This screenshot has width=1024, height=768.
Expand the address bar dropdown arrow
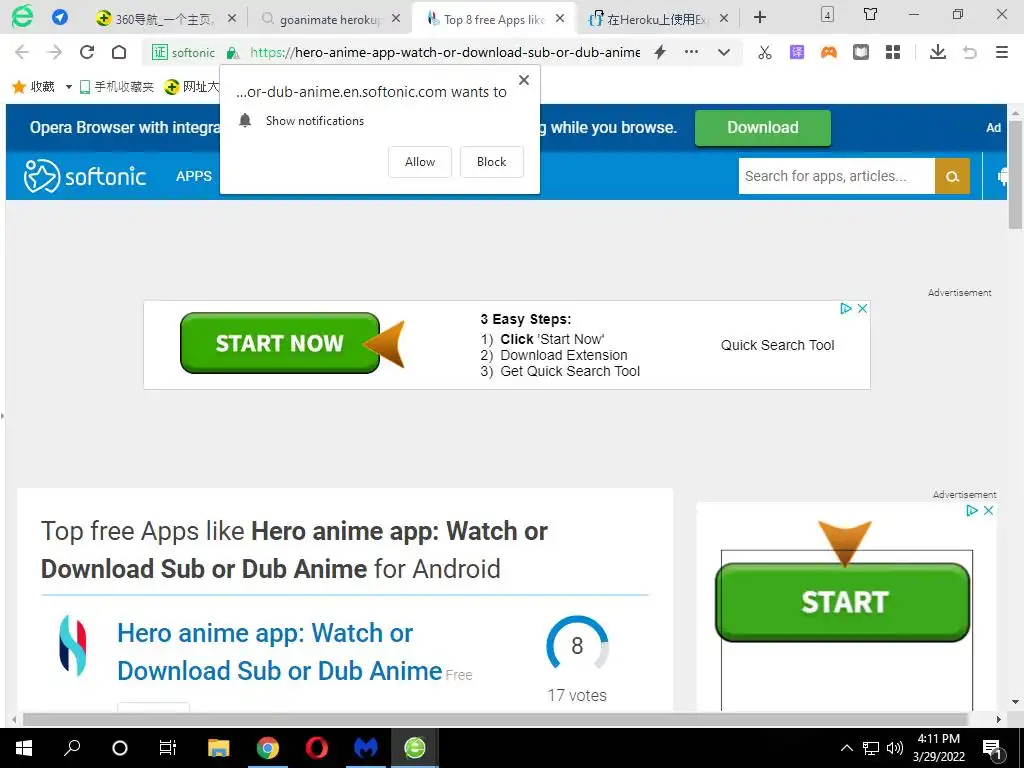(724, 52)
